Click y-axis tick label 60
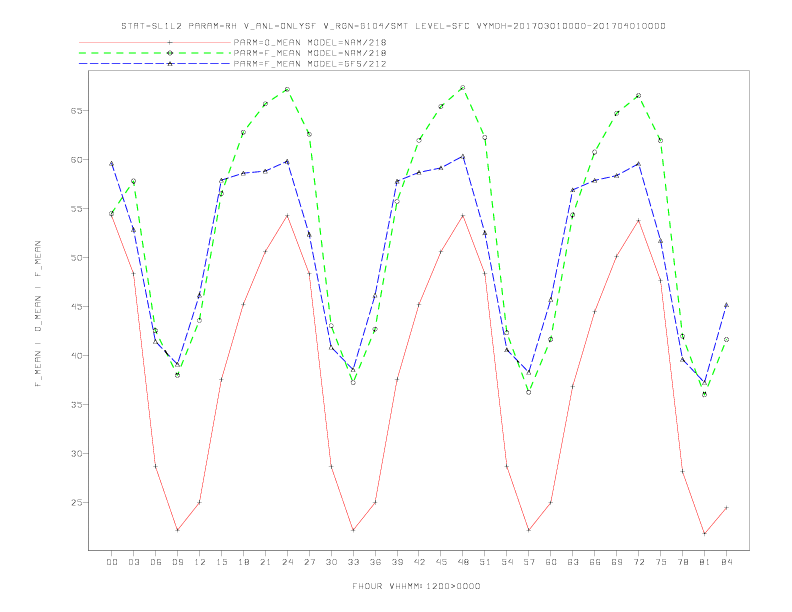792x612 pixels. pyautogui.click(x=77, y=160)
